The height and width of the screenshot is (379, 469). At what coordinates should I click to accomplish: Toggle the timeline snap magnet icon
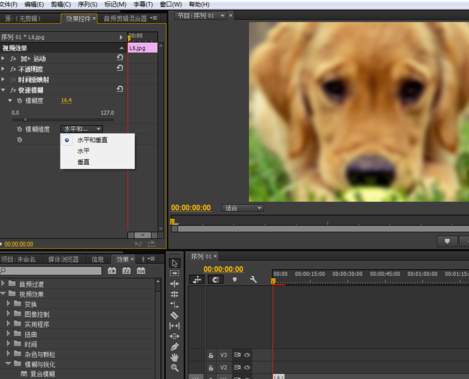(216, 280)
